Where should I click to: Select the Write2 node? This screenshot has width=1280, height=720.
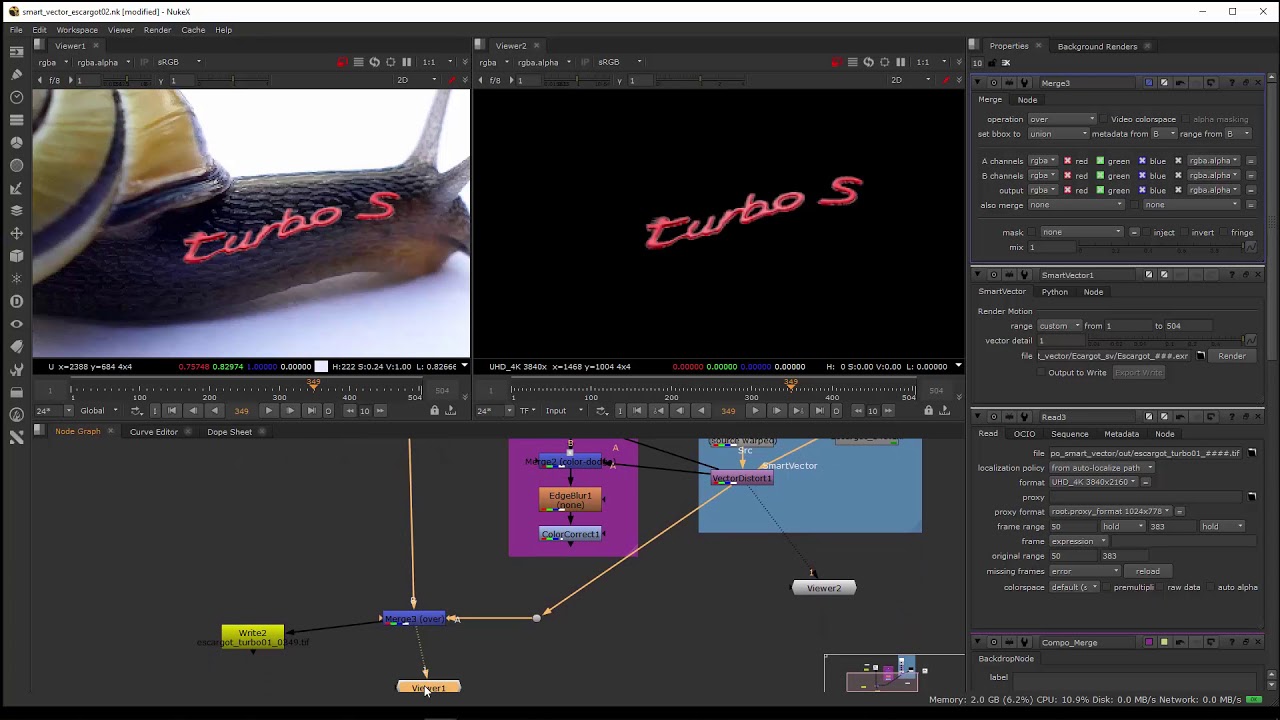[x=253, y=637]
